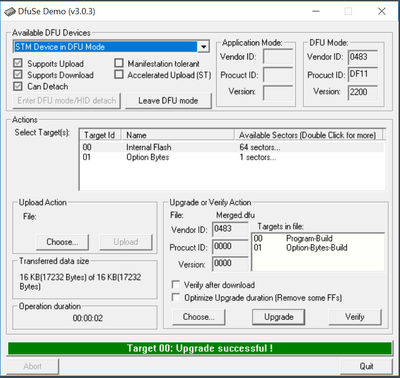Click the Upload button
400x378 pixels.
(x=126, y=242)
